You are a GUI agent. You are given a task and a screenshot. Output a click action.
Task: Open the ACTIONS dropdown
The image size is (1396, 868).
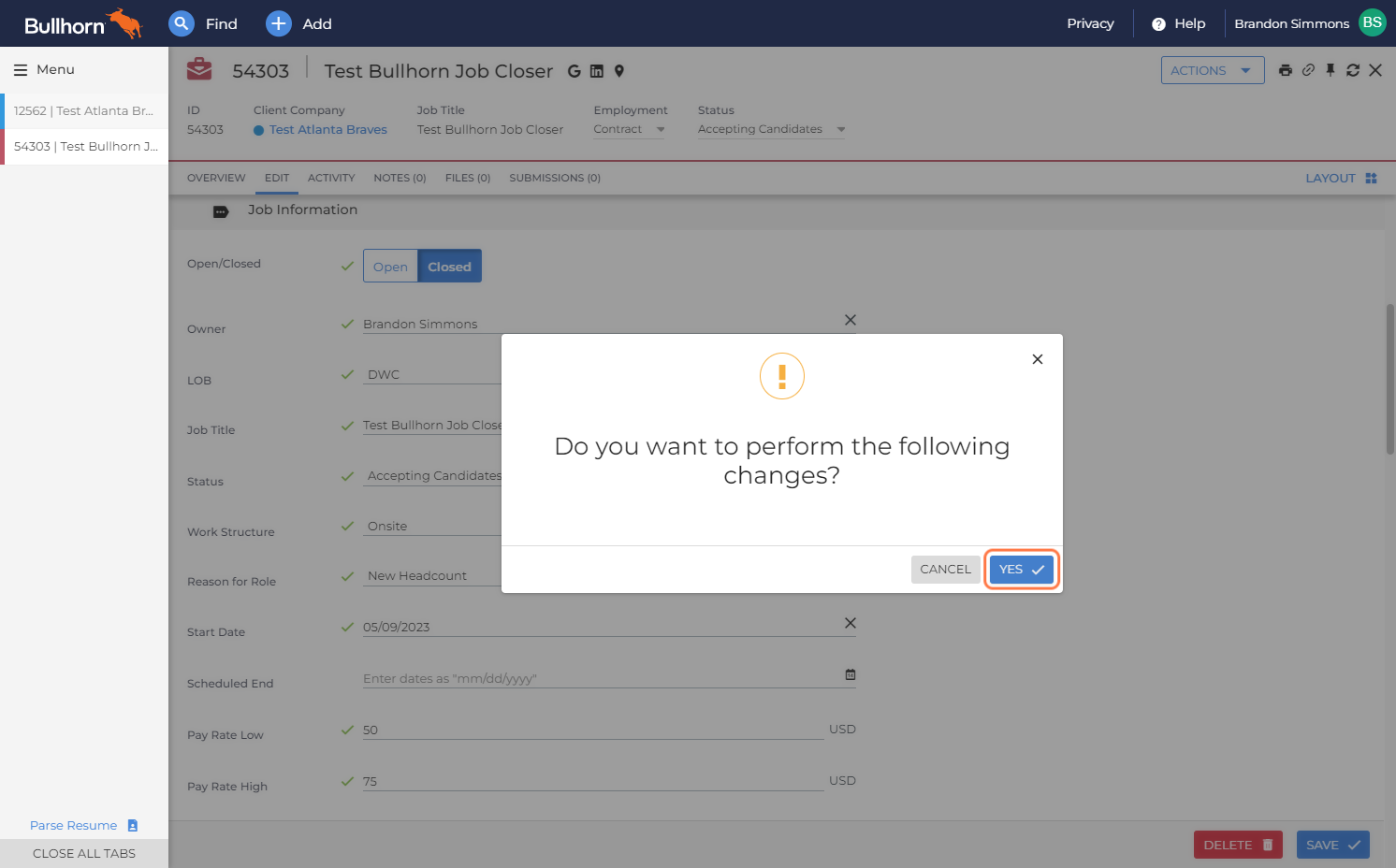click(1213, 70)
